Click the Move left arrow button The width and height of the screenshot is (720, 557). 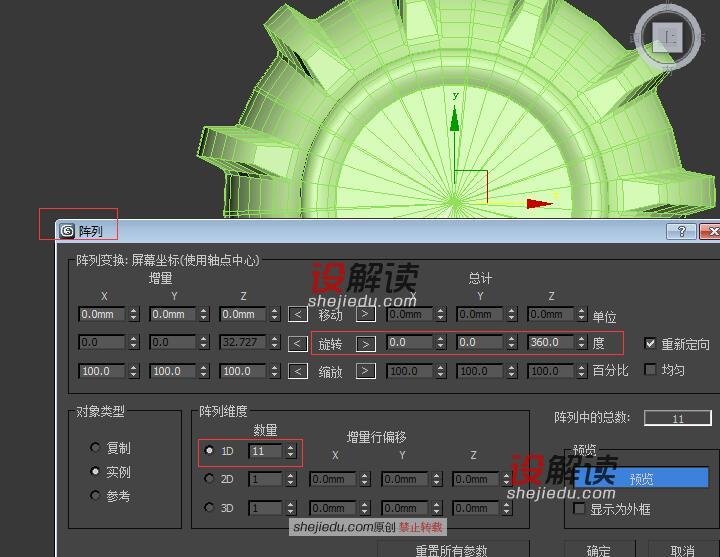297,315
